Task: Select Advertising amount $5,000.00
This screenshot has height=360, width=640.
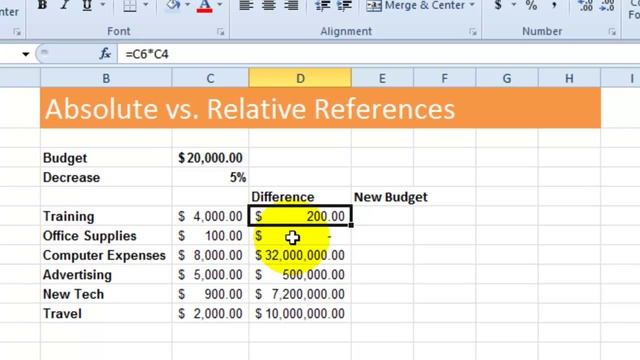Action: pyautogui.click(x=210, y=275)
